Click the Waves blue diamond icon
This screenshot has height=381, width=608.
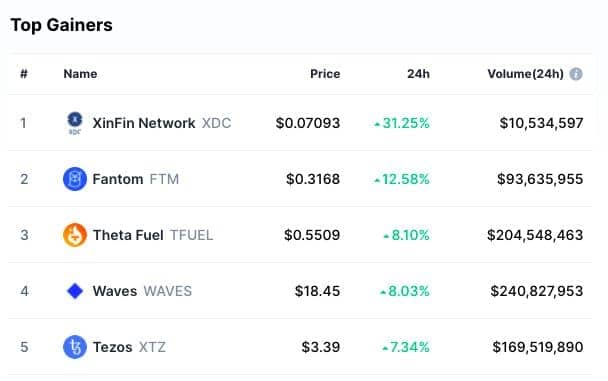click(75, 291)
